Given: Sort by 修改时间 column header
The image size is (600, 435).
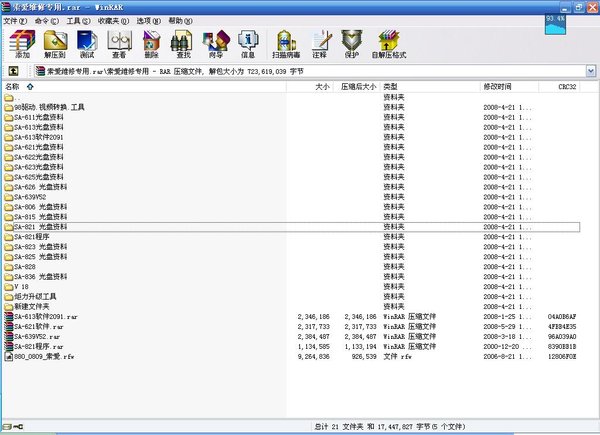Looking at the screenshot, I should pos(509,87).
